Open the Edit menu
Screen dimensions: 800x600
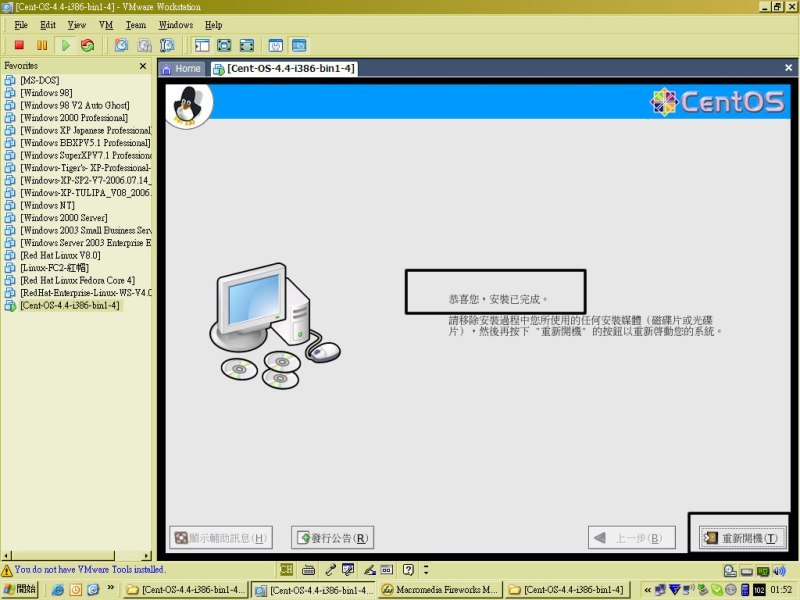48,24
